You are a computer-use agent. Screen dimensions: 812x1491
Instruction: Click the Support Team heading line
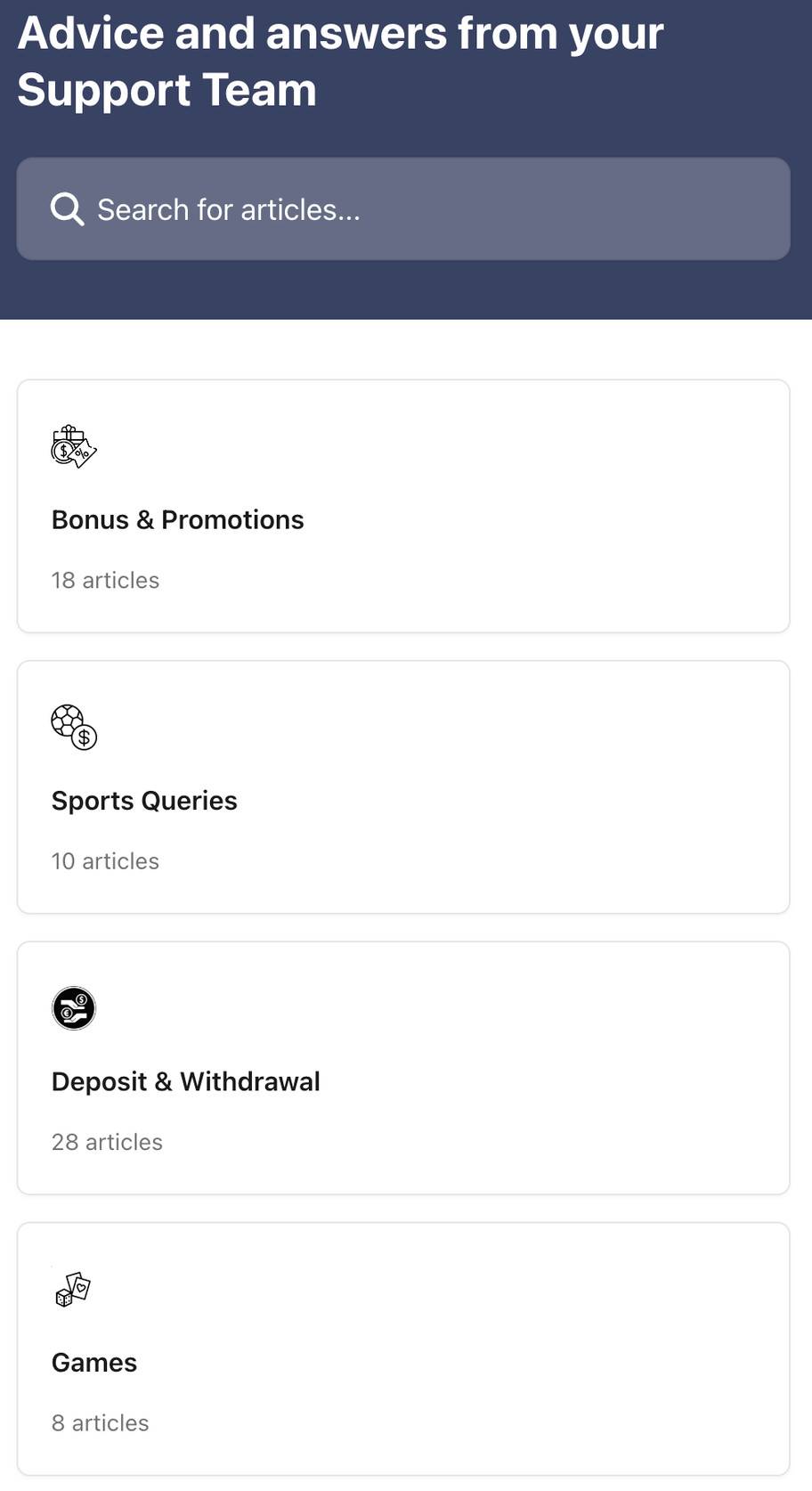click(x=167, y=91)
